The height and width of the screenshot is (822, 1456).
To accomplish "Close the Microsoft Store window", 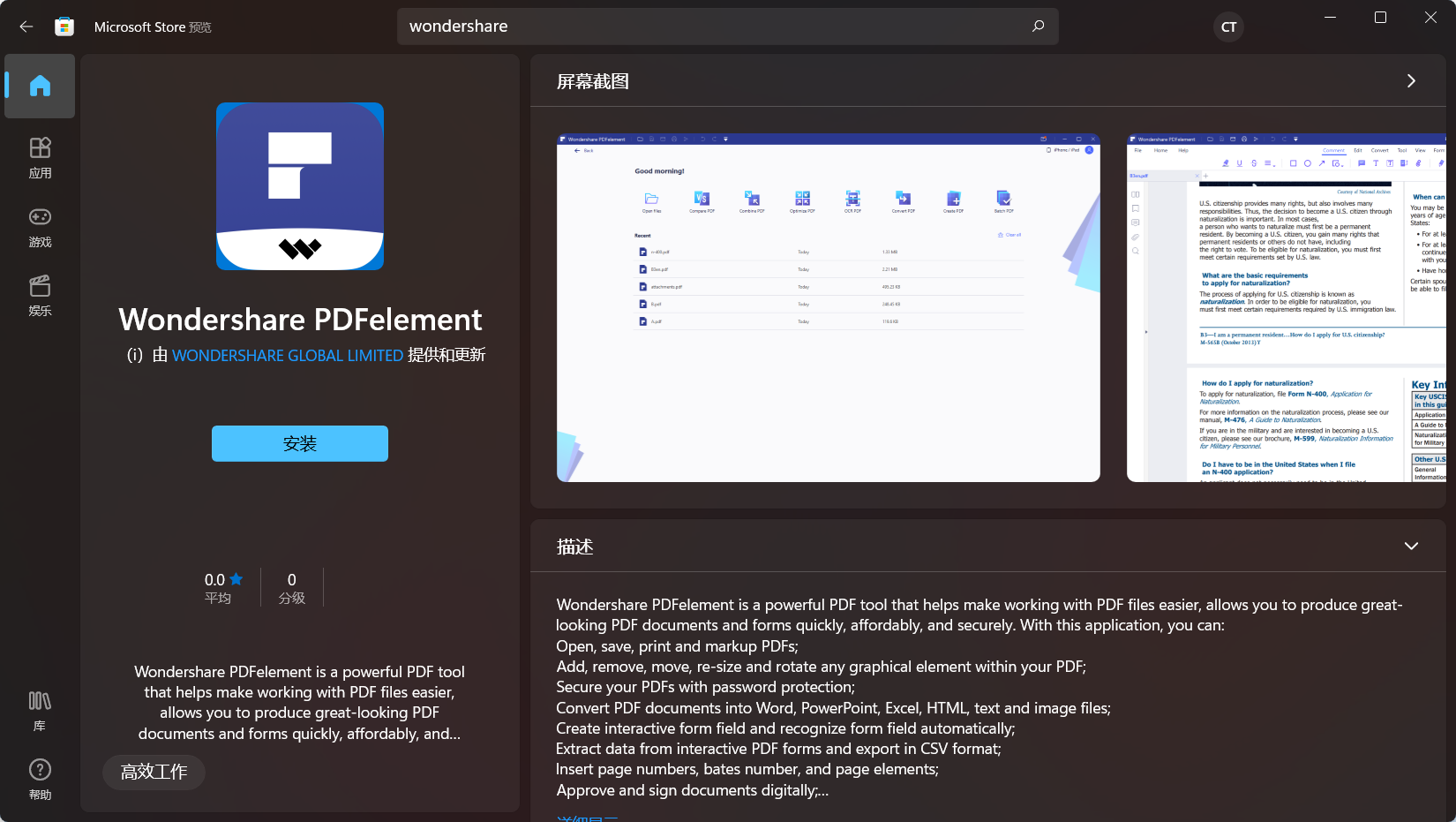I will [x=1430, y=18].
